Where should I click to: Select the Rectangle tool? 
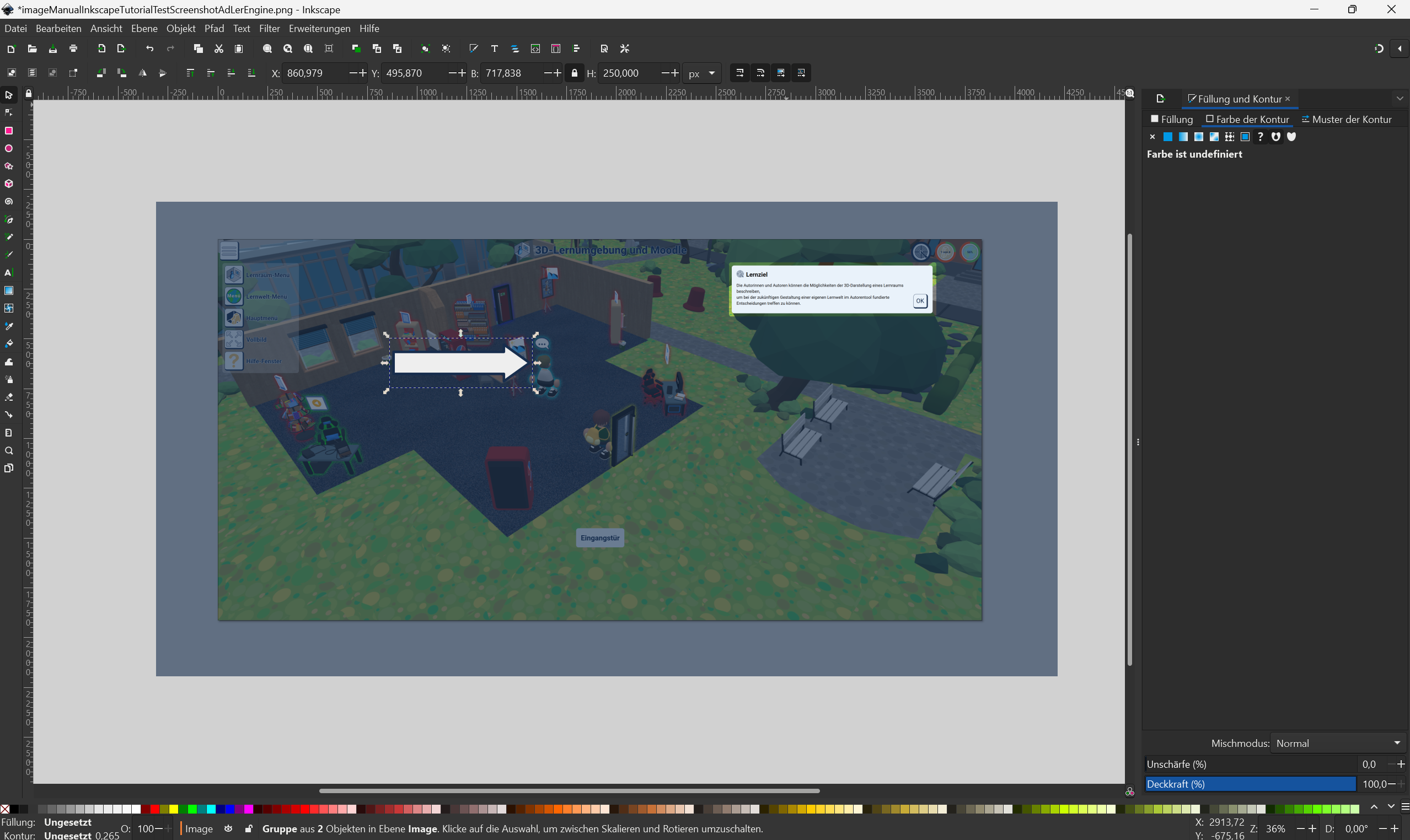(8, 131)
